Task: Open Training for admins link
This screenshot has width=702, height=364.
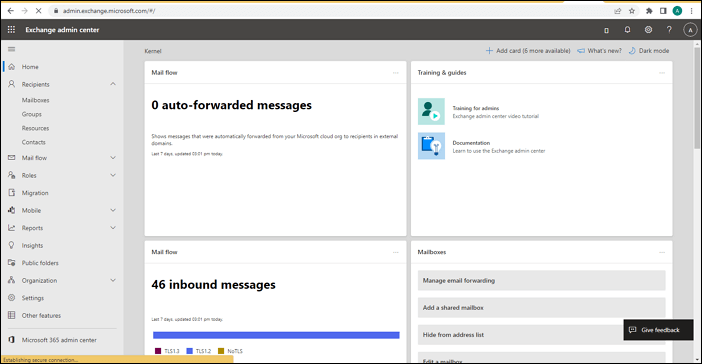Action: pyautogui.click(x=475, y=108)
